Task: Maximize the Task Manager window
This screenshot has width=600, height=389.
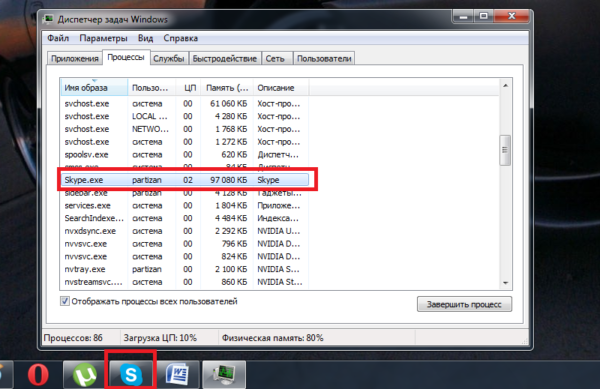Action: pyautogui.click(x=484, y=16)
